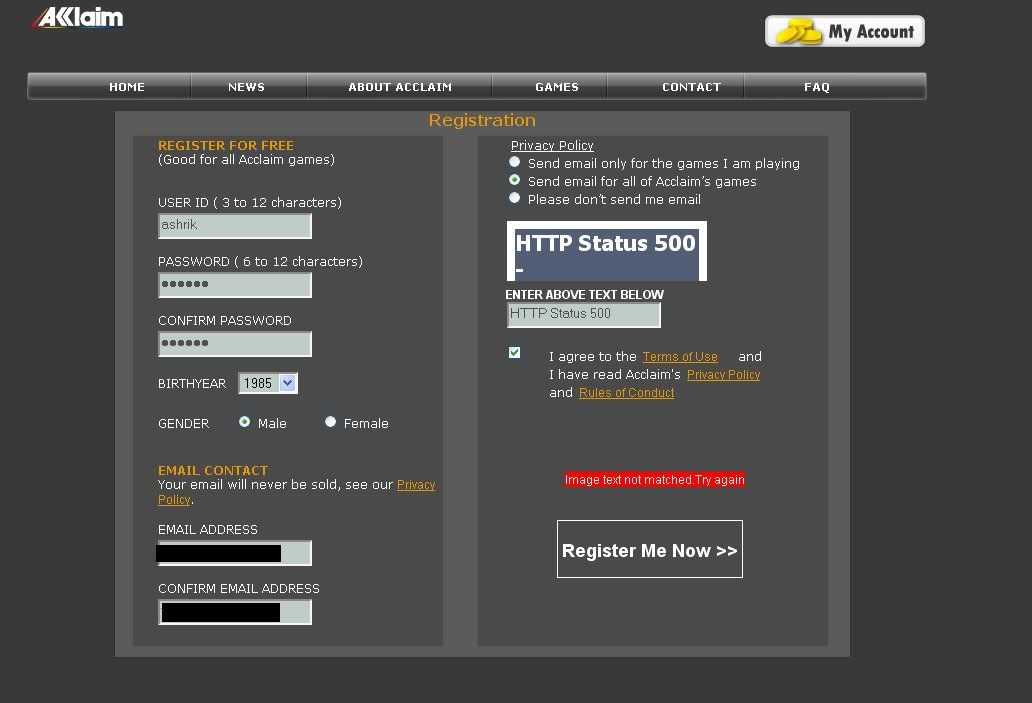This screenshot has width=1032, height=703.
Task: Open the Terms of Use link
Action: pyautogui.click(x=680, y=357)
